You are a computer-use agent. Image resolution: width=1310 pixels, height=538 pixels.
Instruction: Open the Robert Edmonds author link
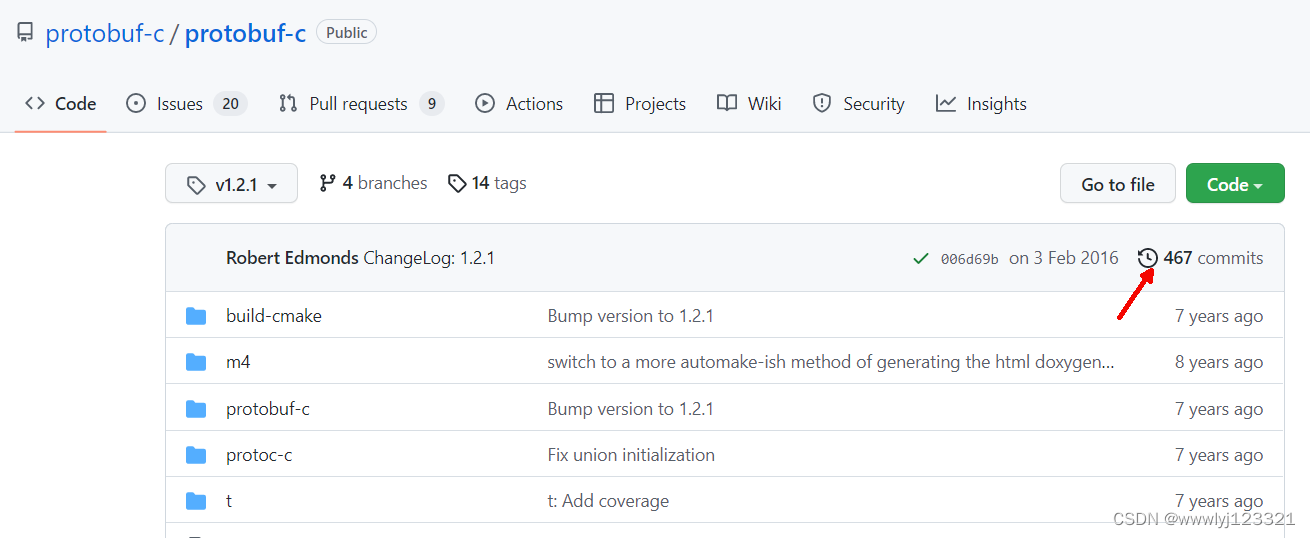(292, 258)
